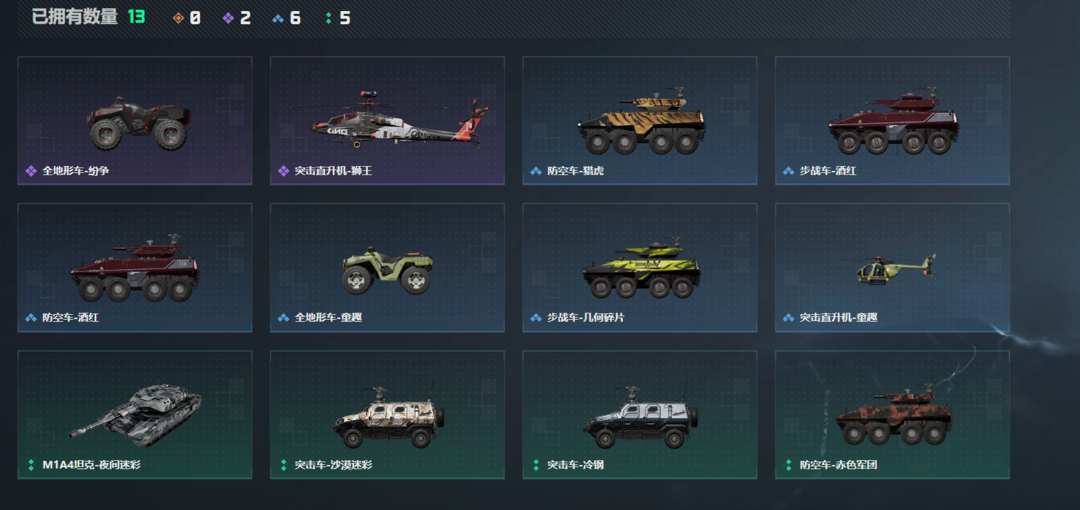Click green rarity icon beside M1A4坦克-夜间迷彩
This screenshot has height=510, width=1080.
point(30,465)
